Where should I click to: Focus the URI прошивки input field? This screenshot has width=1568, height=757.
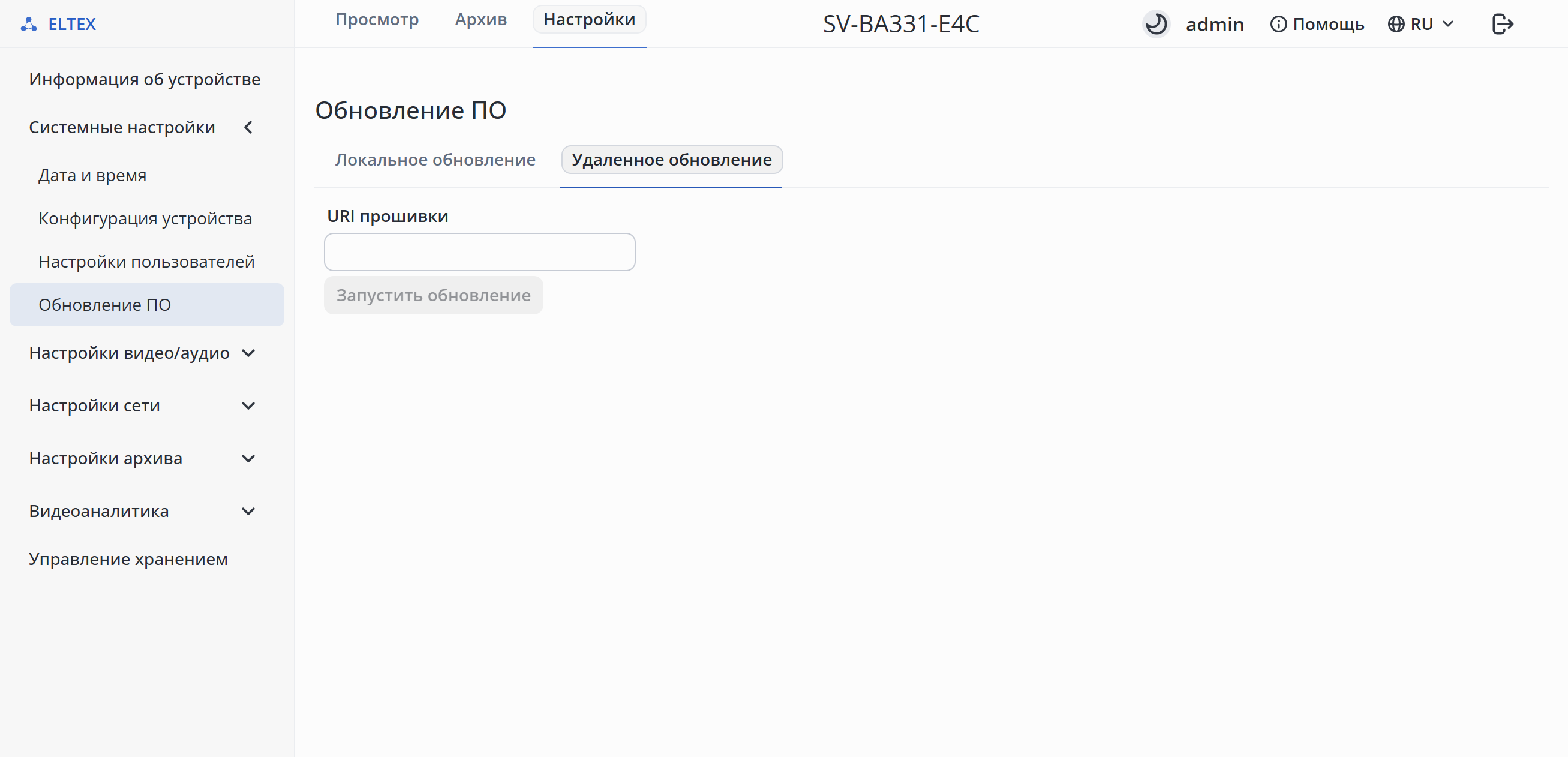coord(480,252)
